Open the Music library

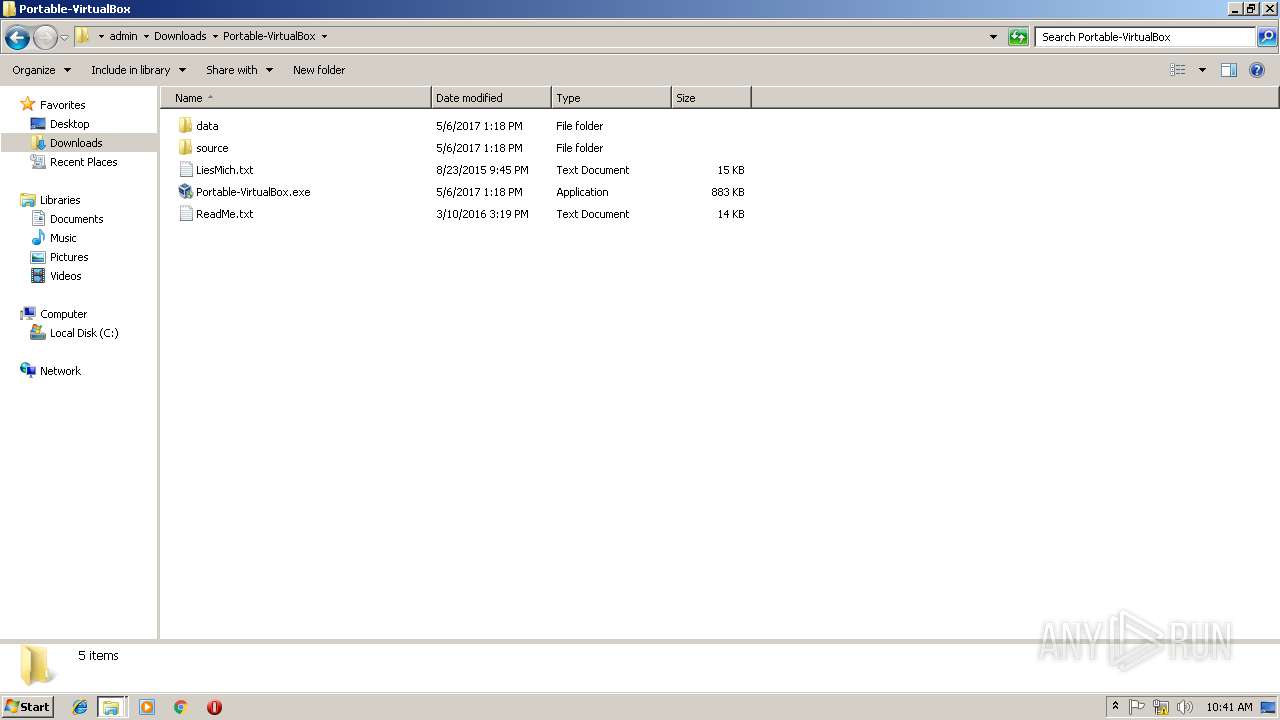coord(63,238)
